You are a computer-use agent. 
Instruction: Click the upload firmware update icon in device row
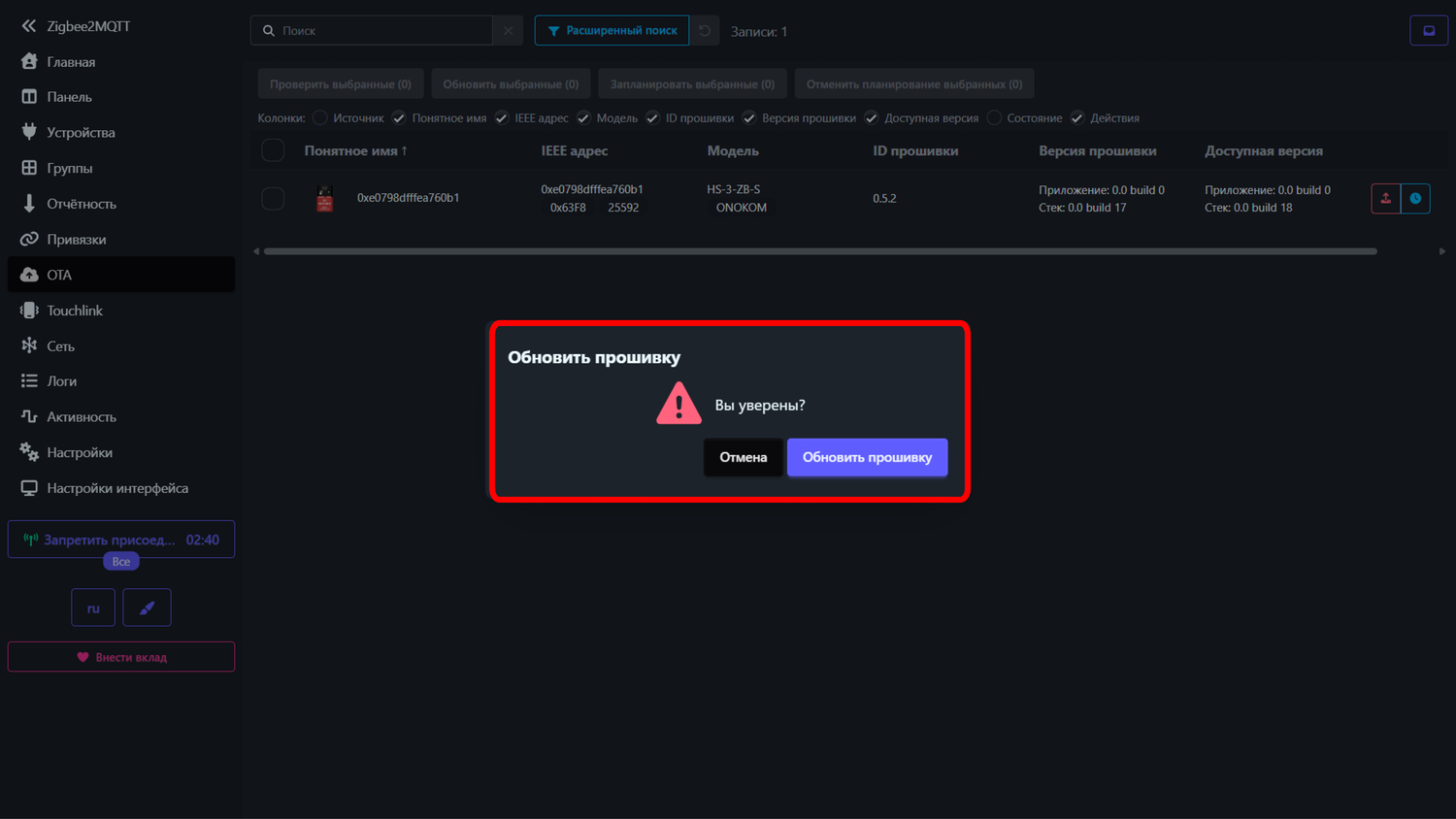tap(1385, 198)
